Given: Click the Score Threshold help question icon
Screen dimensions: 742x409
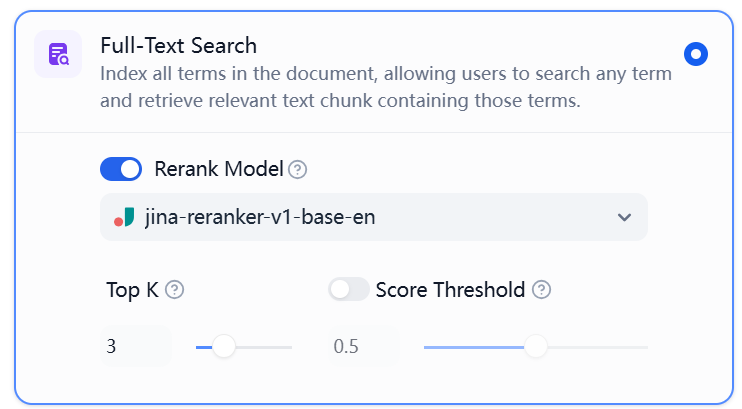Looking at the screenshot, I should (541, 290).
